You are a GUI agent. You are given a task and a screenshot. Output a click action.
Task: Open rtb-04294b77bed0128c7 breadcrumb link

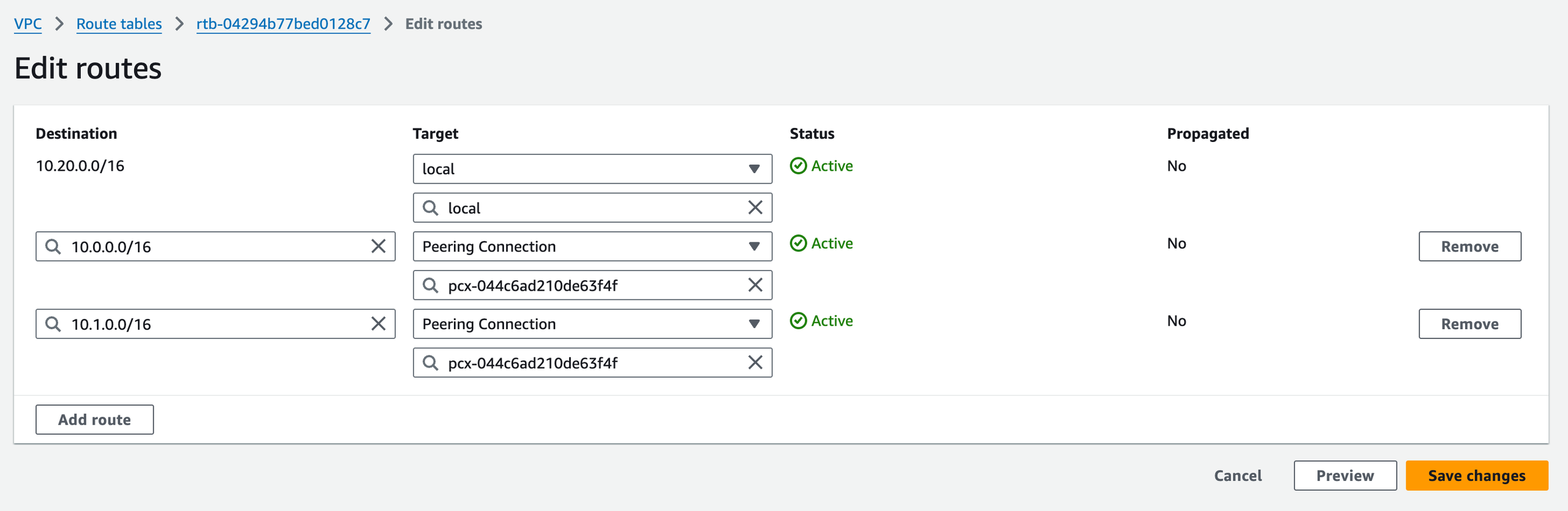click(x=283, y=24)
